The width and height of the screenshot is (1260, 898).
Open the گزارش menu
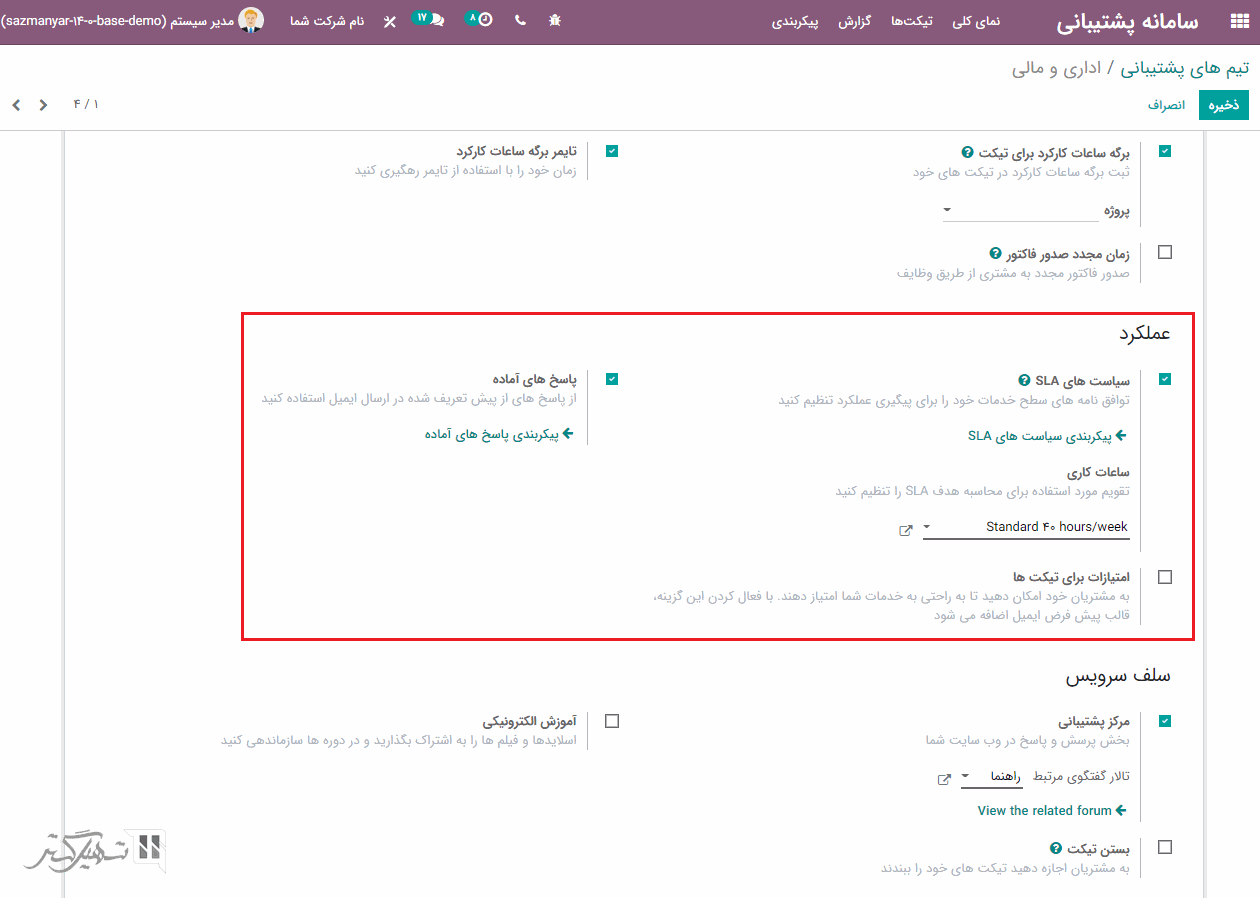point(855,21)
